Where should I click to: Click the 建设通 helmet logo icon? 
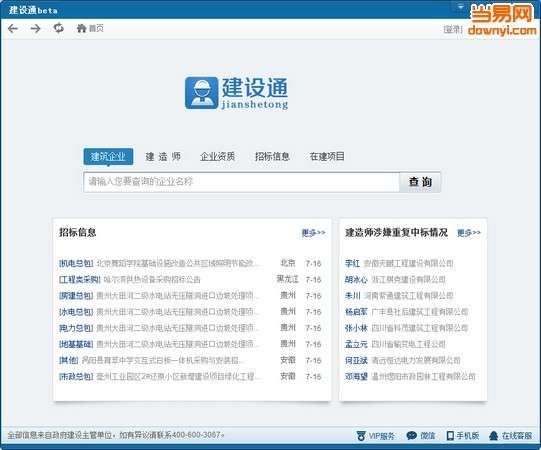pos(201,93)
